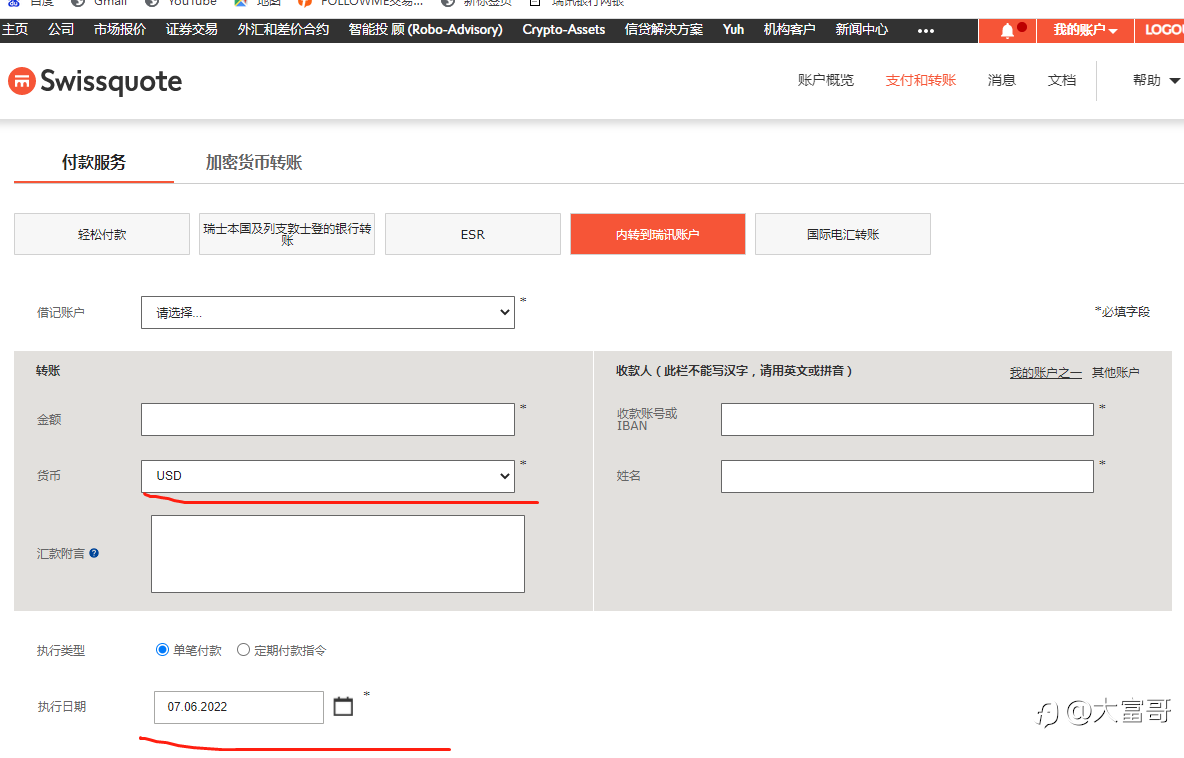Select the 单笔付款 radio button
The width and height of the screenshot is (1184, 758).
(162, 650)
